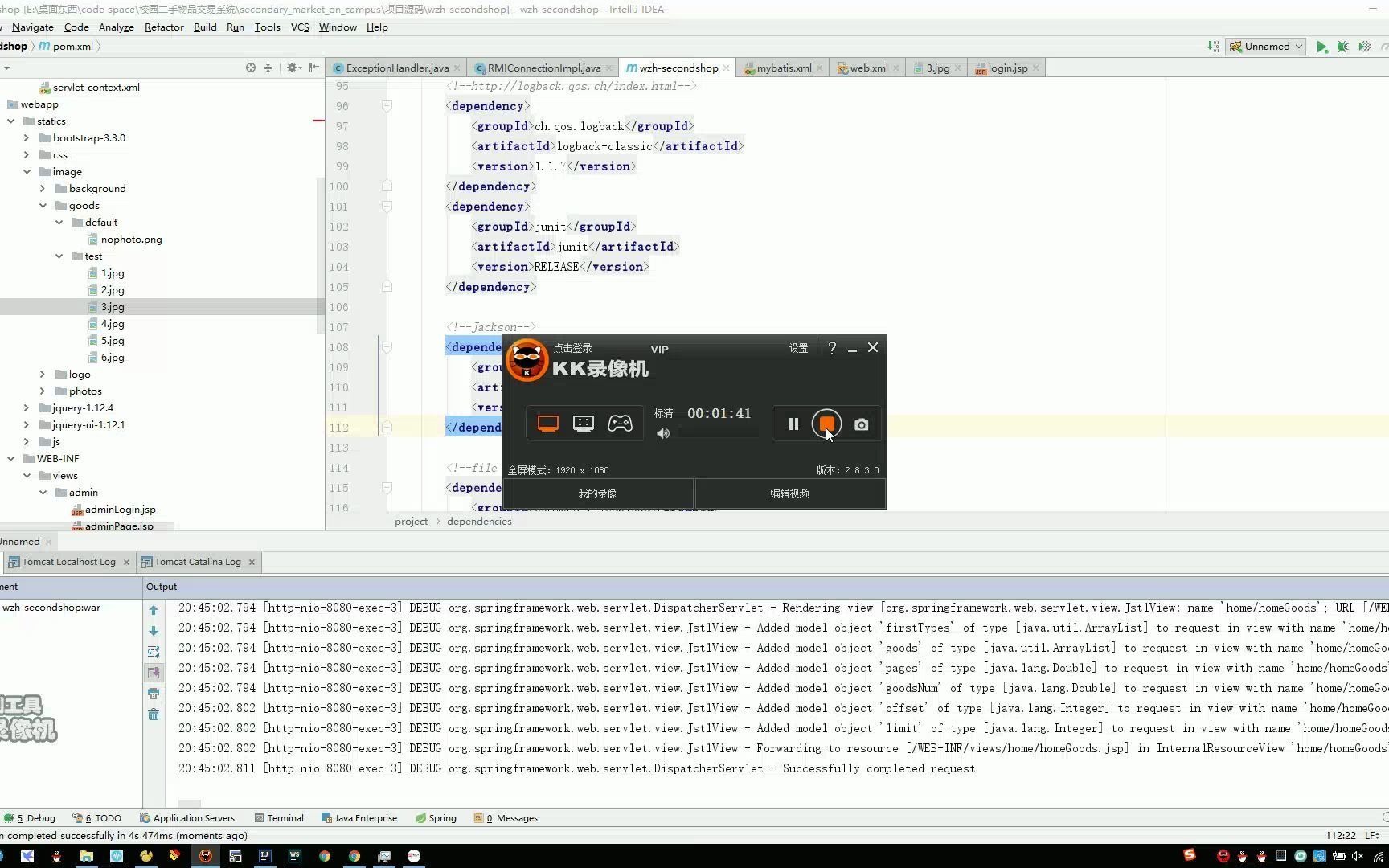This screenshot has height=868, width=1389.
Task: Open project panel settings gear
Action: (x=293, y=68)
